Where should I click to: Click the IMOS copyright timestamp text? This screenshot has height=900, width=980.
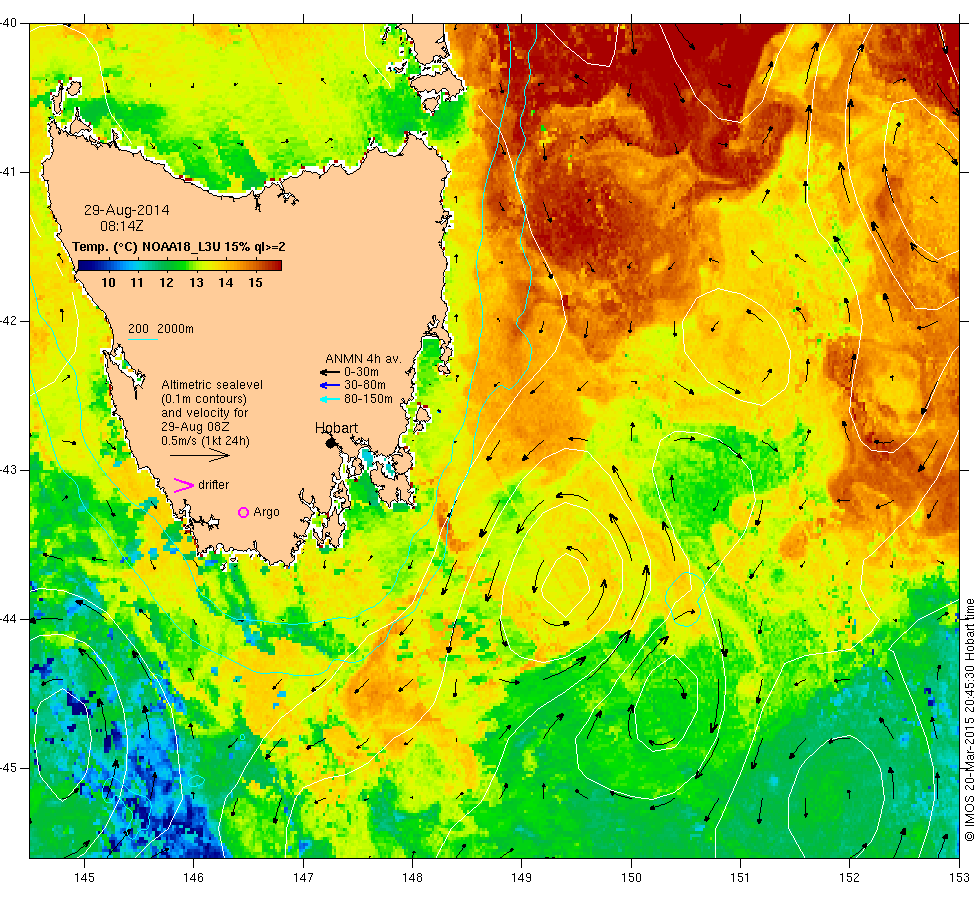(969, 719)
